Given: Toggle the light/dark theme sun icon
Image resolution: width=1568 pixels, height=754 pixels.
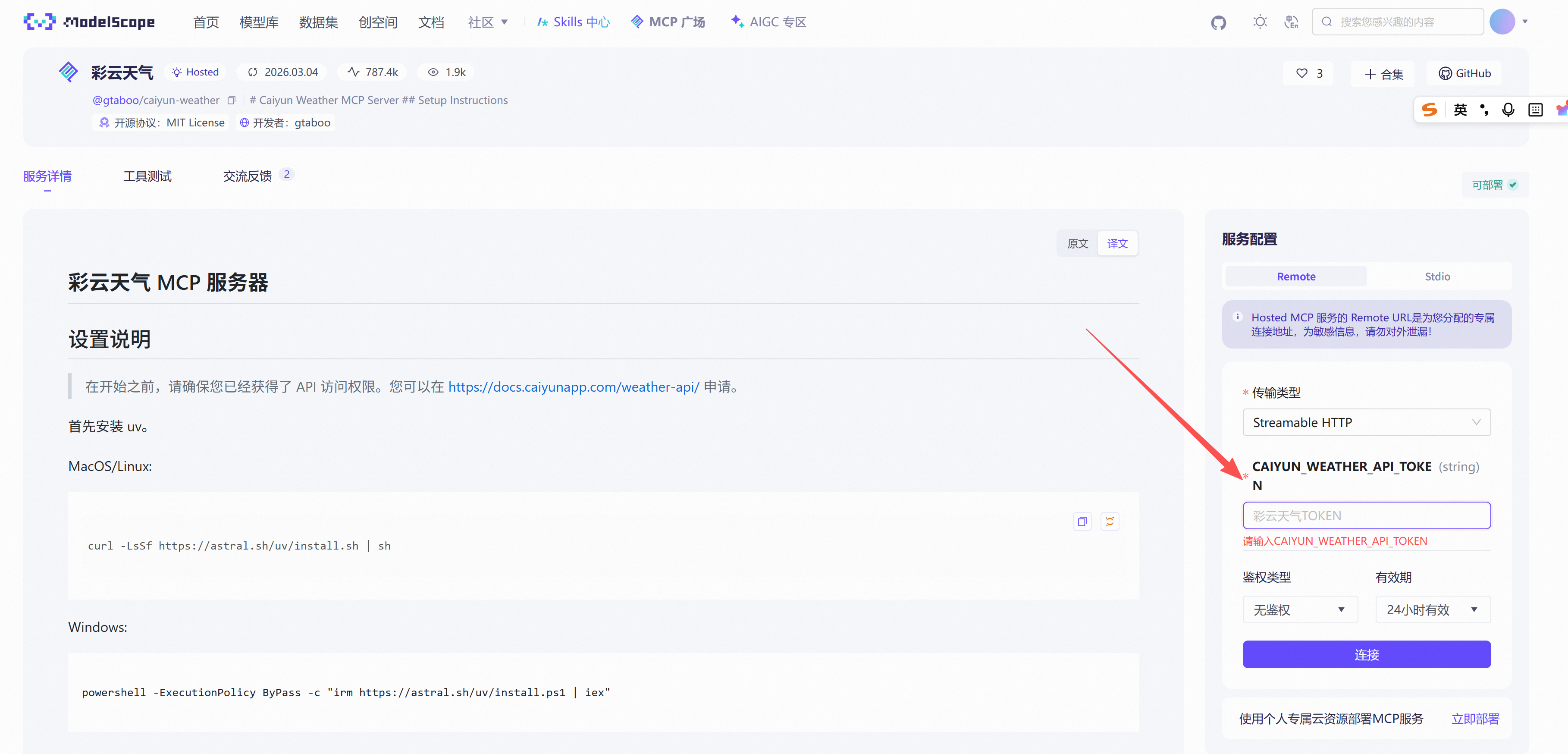Looking at the screenshot, I should (x=1259, y=22).
